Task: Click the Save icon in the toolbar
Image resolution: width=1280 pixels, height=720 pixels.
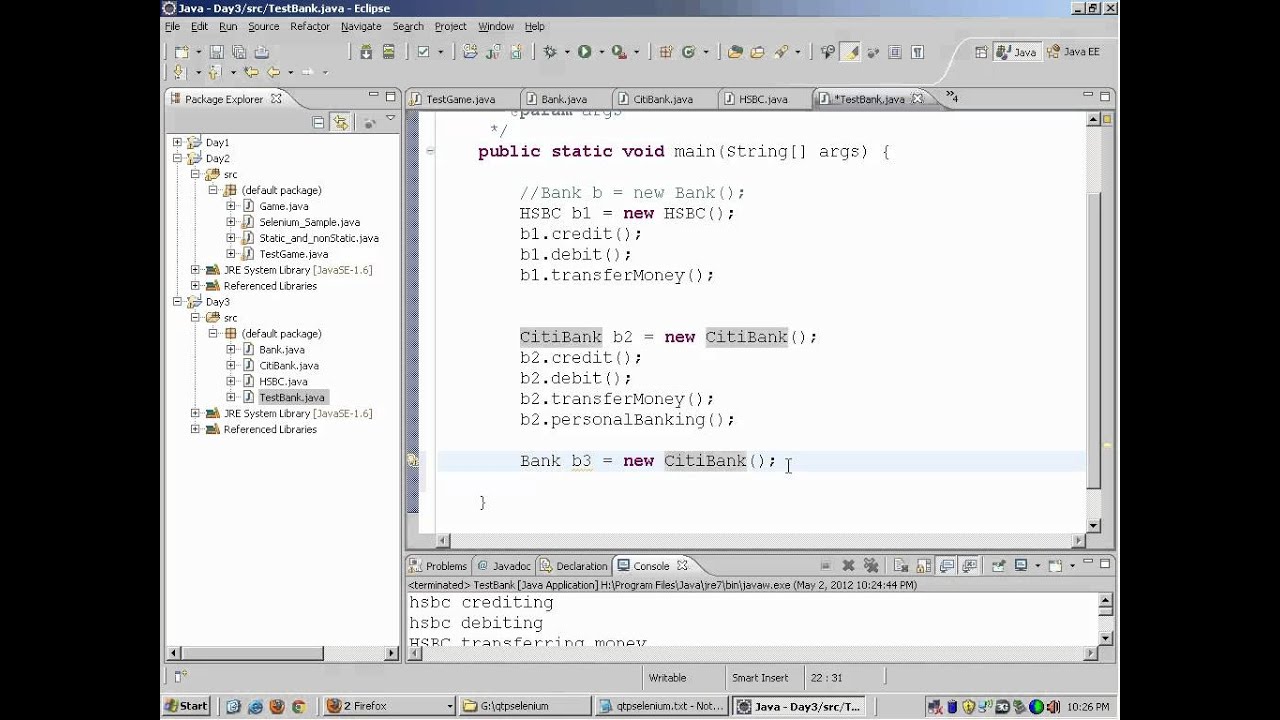Action: pos(217,52)
